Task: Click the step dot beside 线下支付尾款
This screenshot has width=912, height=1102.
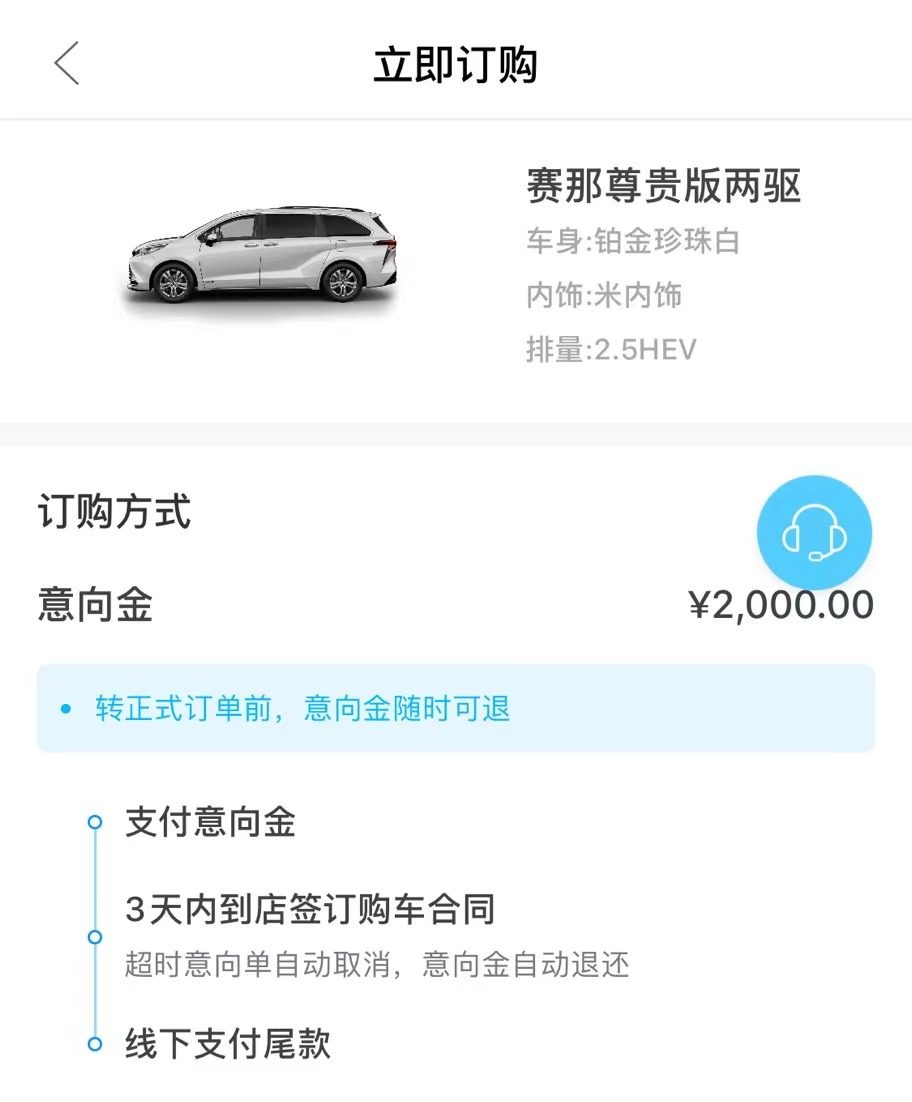Action: point(95,1044)
